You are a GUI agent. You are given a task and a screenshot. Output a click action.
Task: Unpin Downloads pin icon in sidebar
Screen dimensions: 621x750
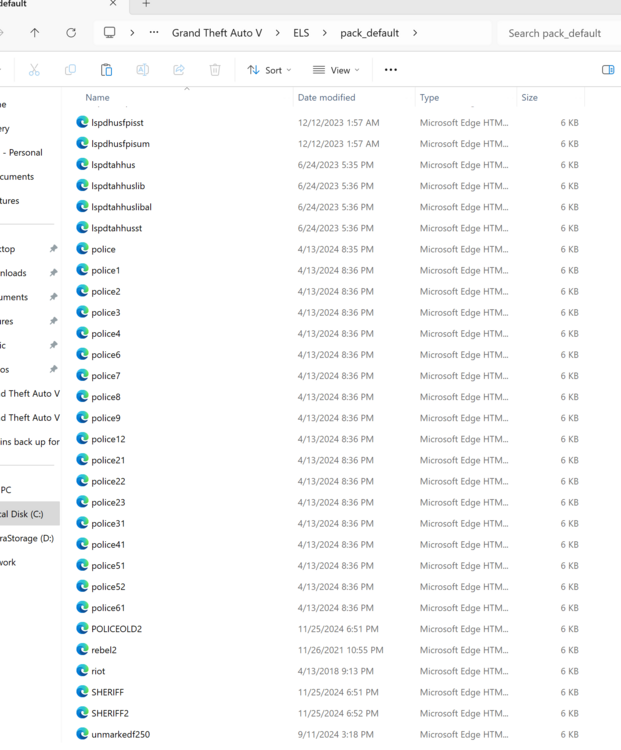(x=53, y=273)
